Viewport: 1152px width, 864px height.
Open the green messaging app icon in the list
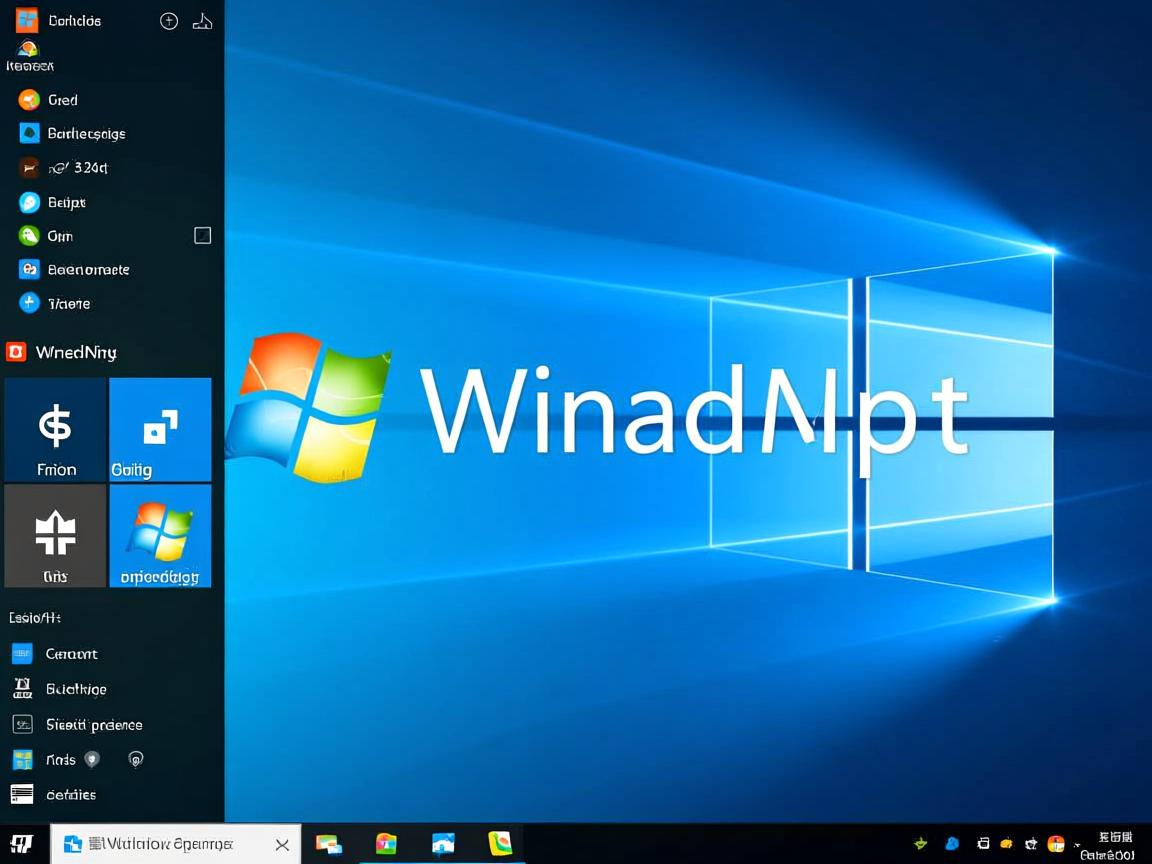click(27, 235)
